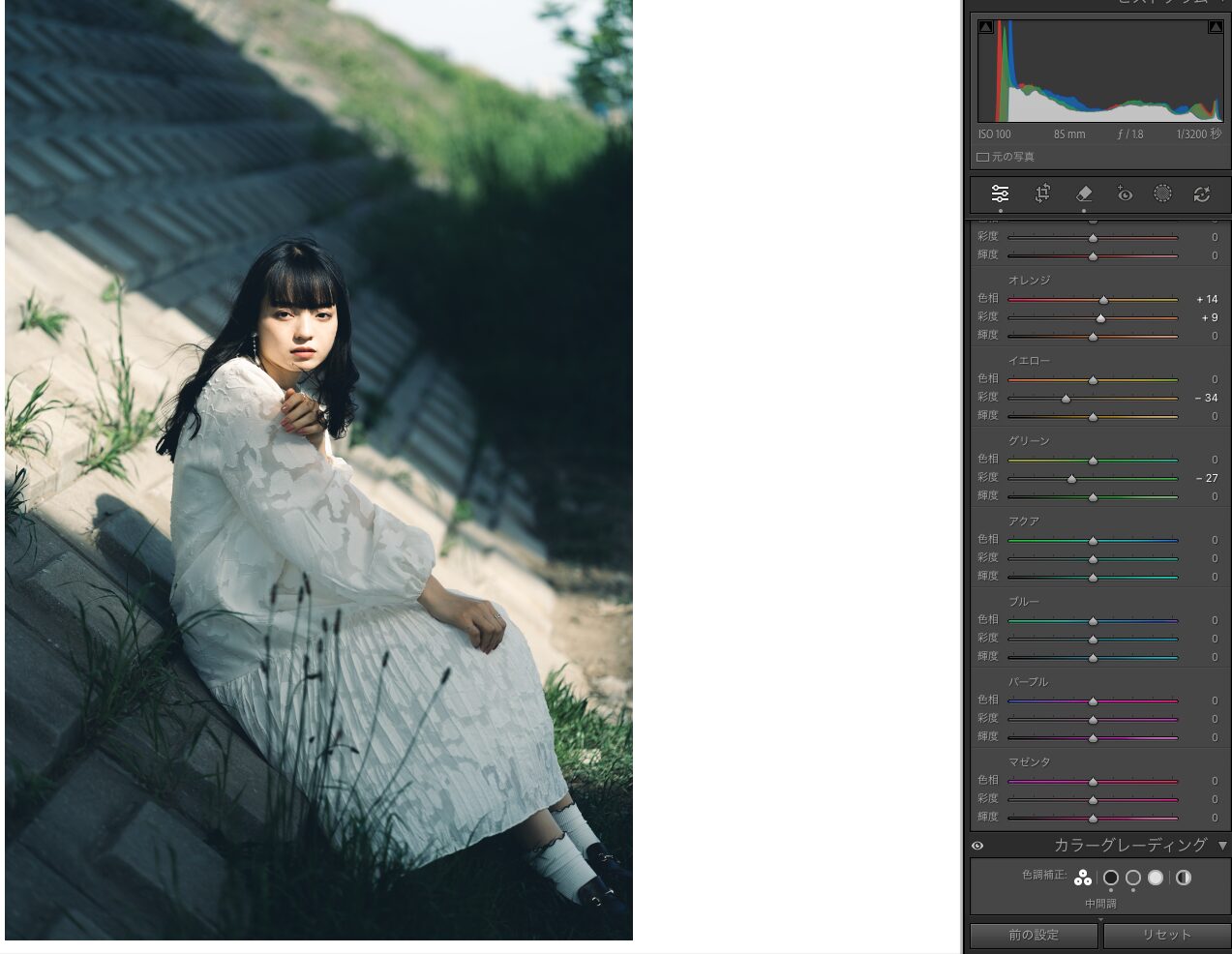Collapse the カラーグレーディング panel triangle
Screen dimensions: 1232x954
(1221, 846)
